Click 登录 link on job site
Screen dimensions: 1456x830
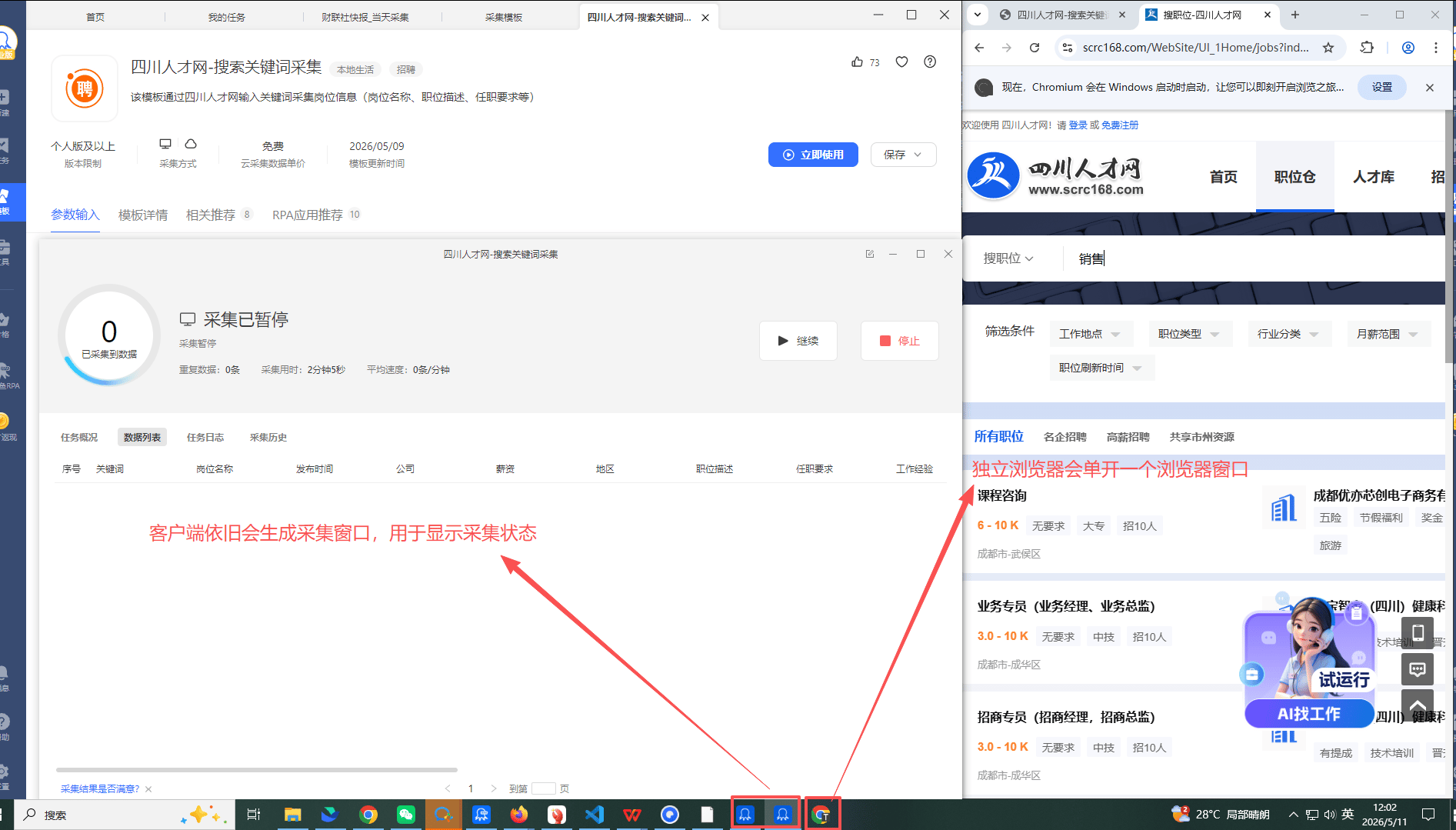point(1078,125)
